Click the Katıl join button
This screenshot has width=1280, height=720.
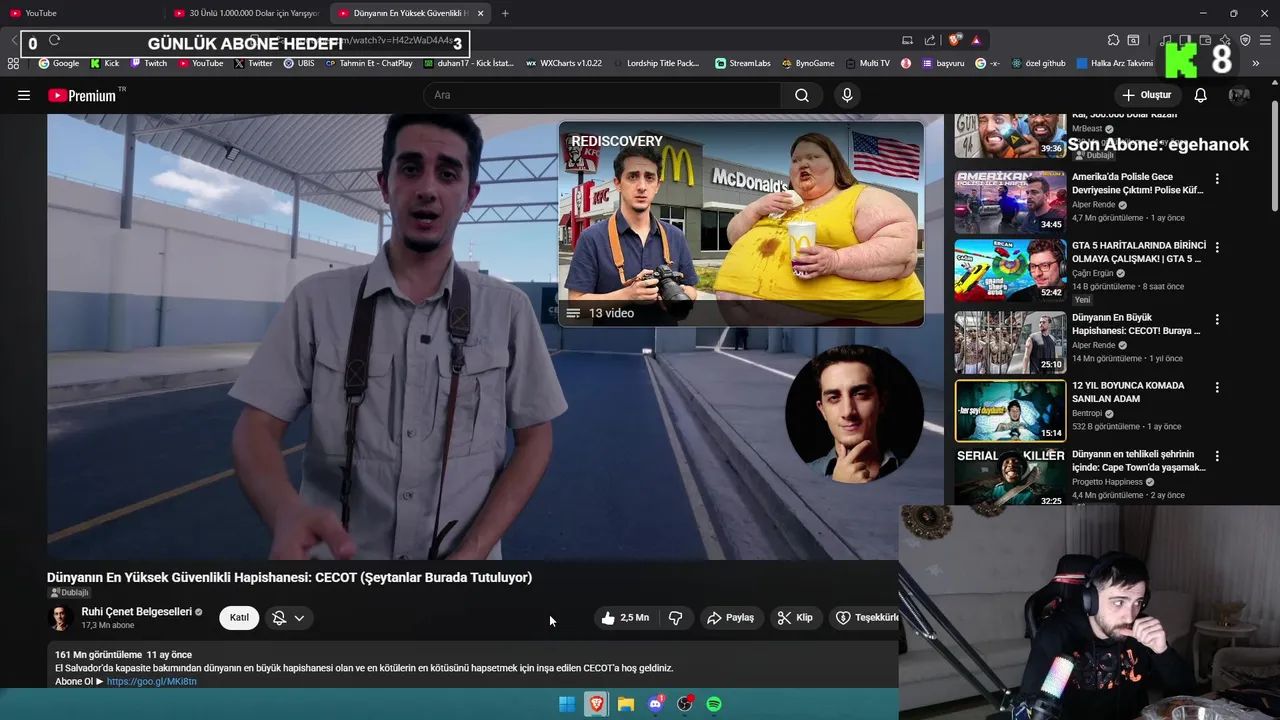(239, 618)
